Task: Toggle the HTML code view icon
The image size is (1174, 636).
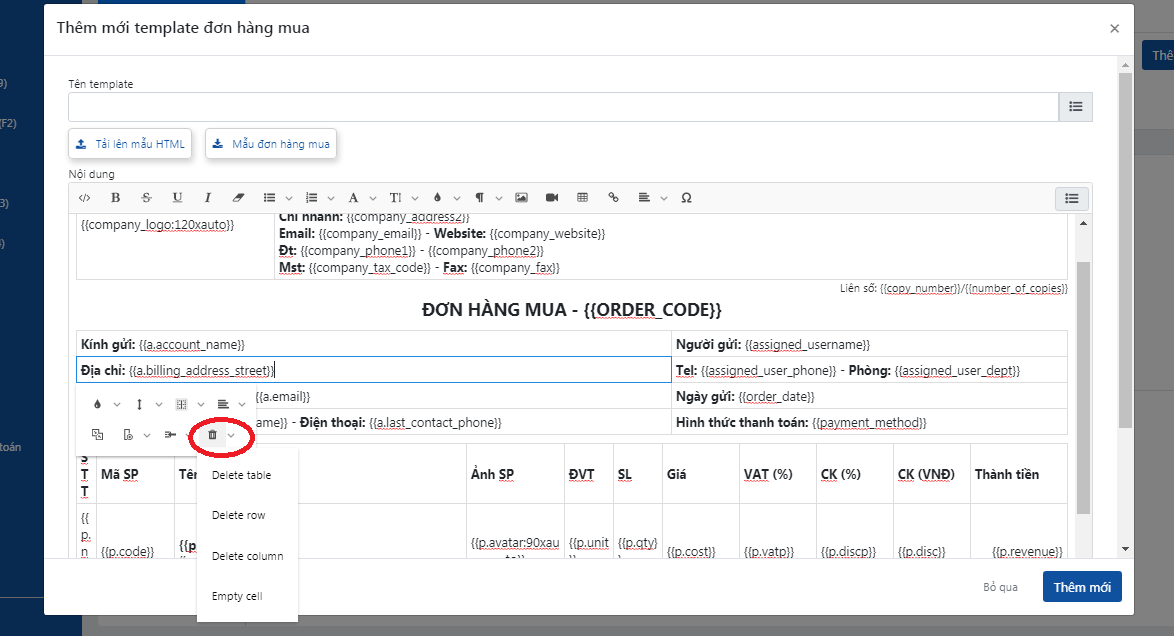Action: [85, 198]
